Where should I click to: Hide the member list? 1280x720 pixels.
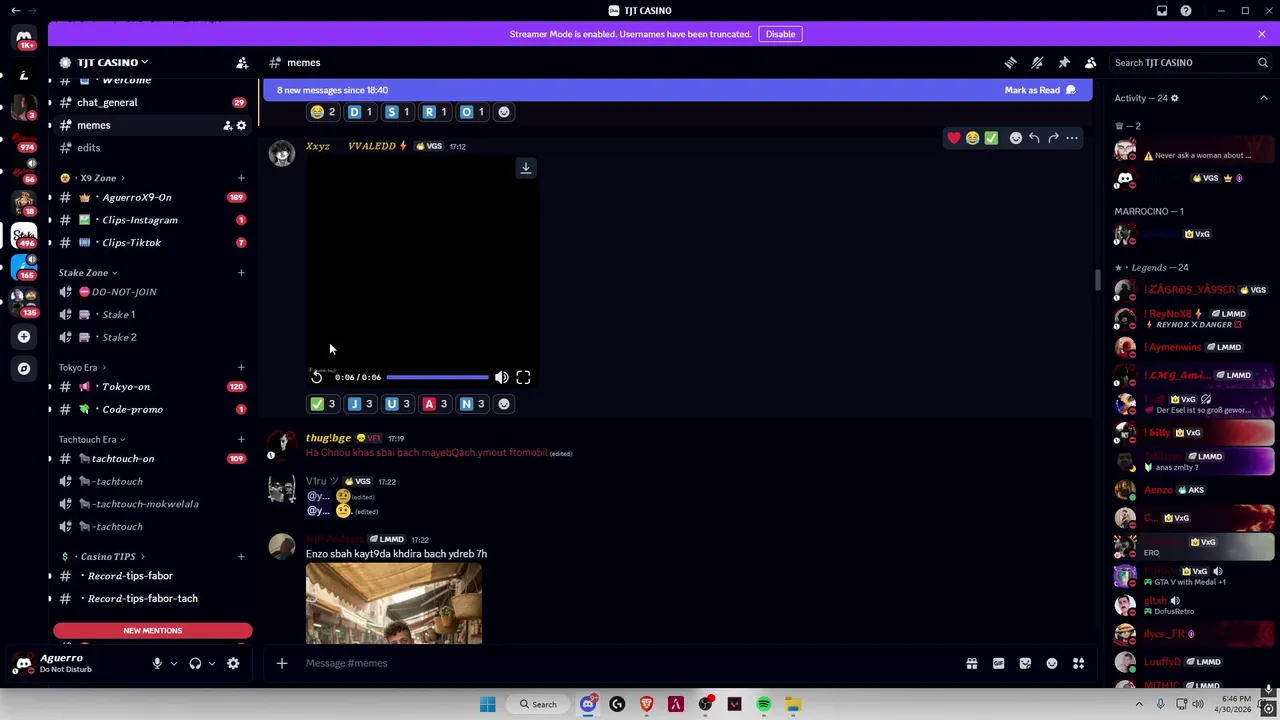click(x=1091, y=62)
